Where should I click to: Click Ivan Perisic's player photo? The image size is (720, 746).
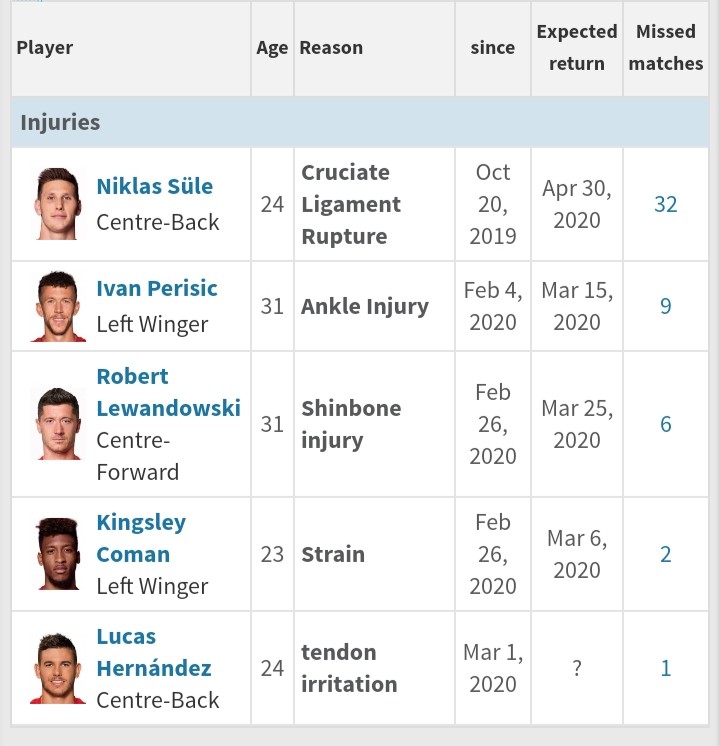[58, 306]
